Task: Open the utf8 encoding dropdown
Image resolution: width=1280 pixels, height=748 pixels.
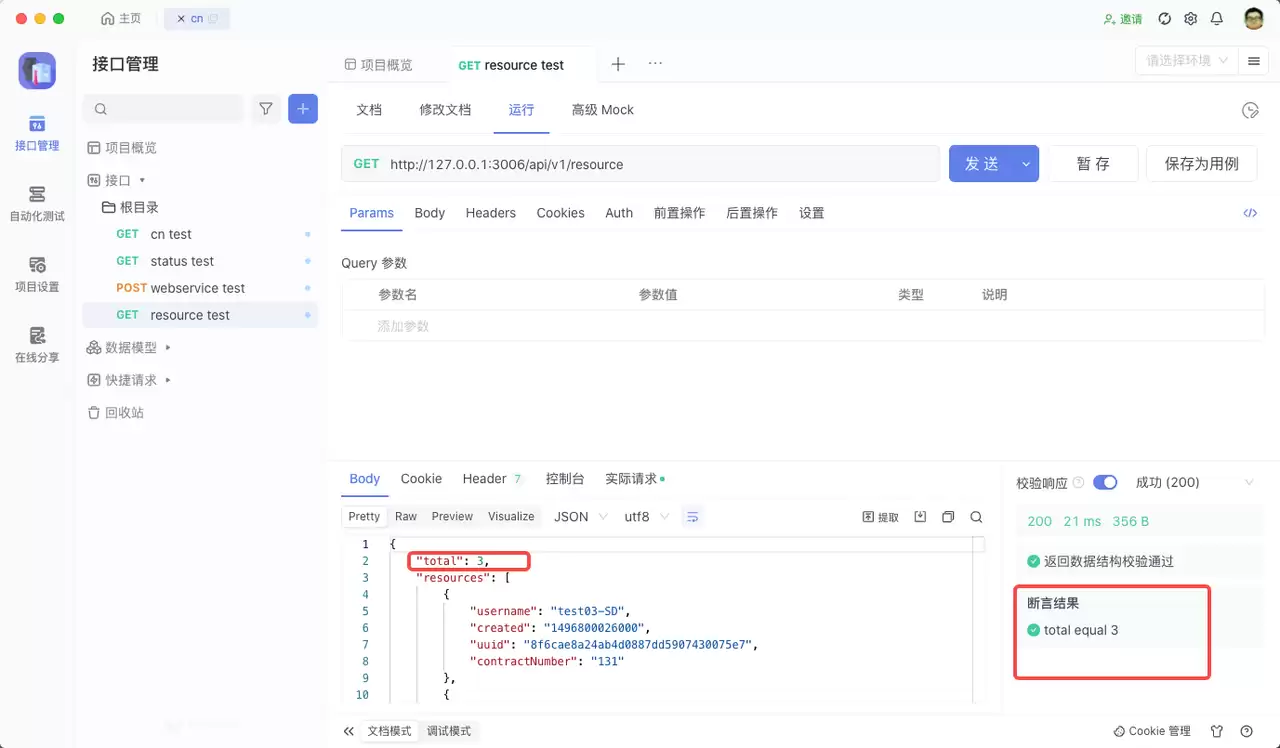Action: tap(647, 517)
